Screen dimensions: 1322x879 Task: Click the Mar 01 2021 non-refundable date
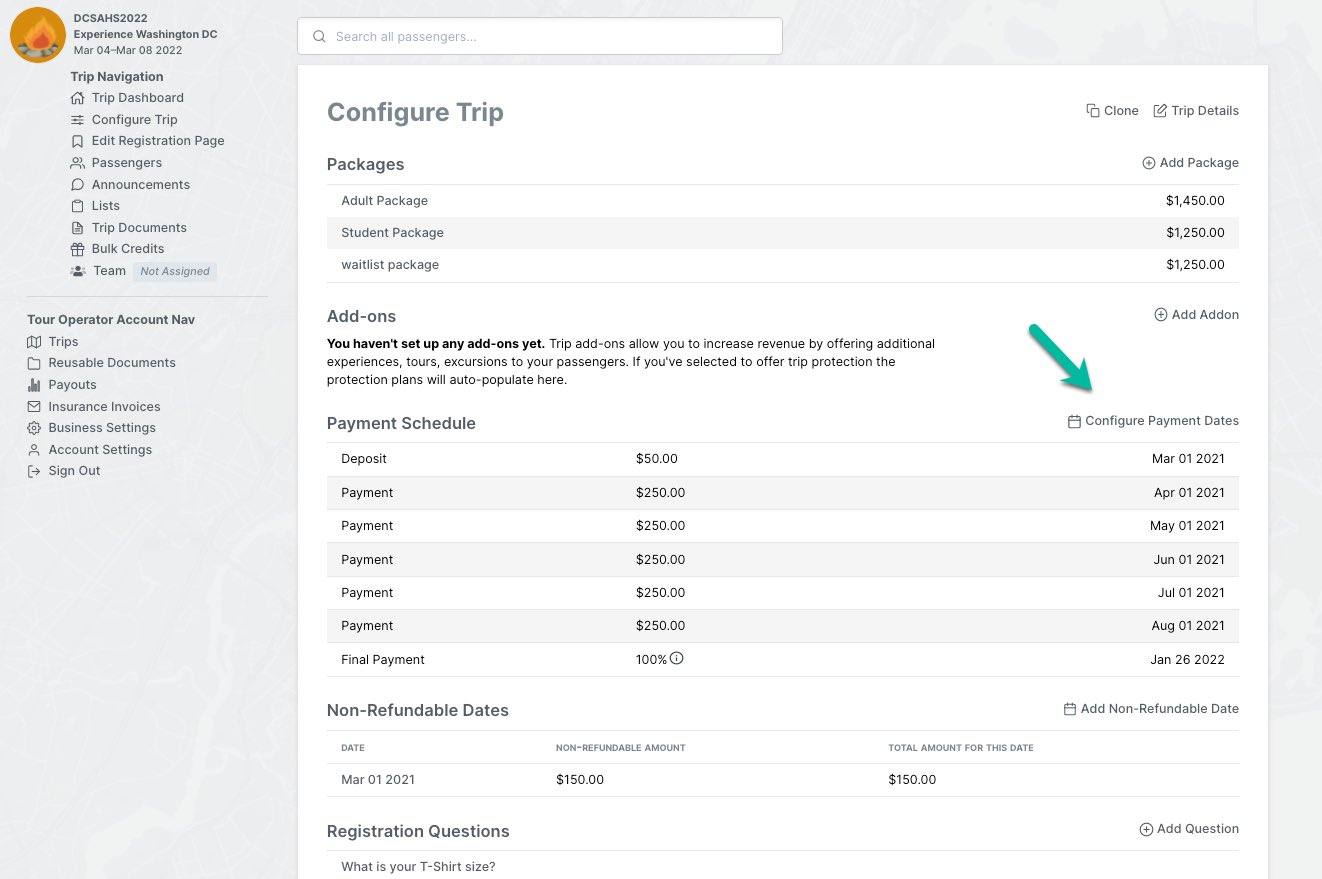(x=378, y=780)
